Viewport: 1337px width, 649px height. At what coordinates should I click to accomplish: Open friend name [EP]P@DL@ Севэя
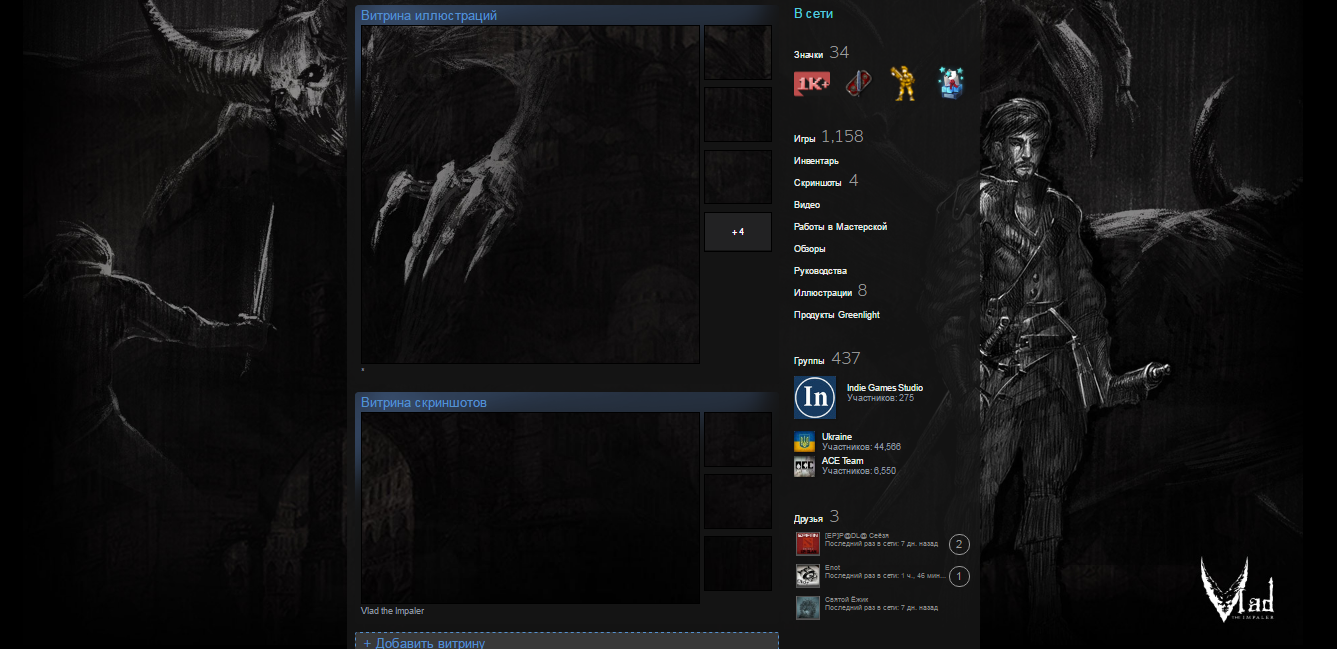pyautogui.click(x=856, y=536)
